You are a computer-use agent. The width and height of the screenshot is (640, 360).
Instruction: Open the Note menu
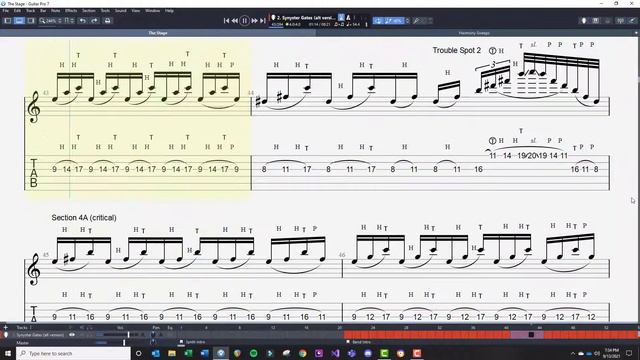pos(56,11)
